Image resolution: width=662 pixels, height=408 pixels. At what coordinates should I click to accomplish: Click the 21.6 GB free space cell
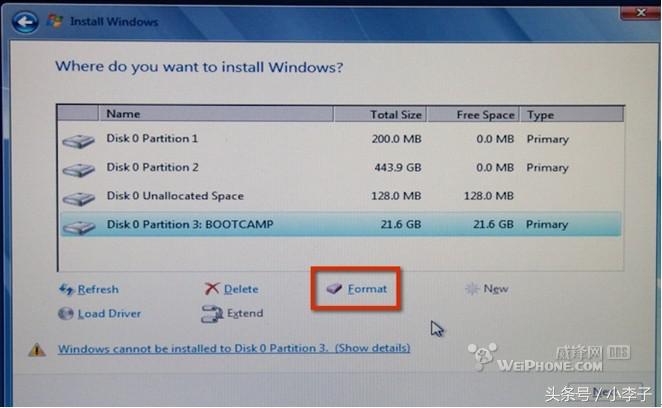click(x=493, y=224)
